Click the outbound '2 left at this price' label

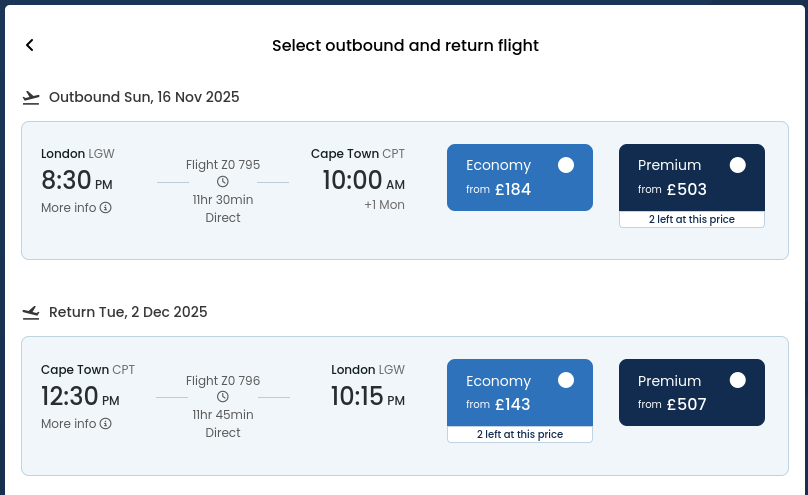(692, 219)
